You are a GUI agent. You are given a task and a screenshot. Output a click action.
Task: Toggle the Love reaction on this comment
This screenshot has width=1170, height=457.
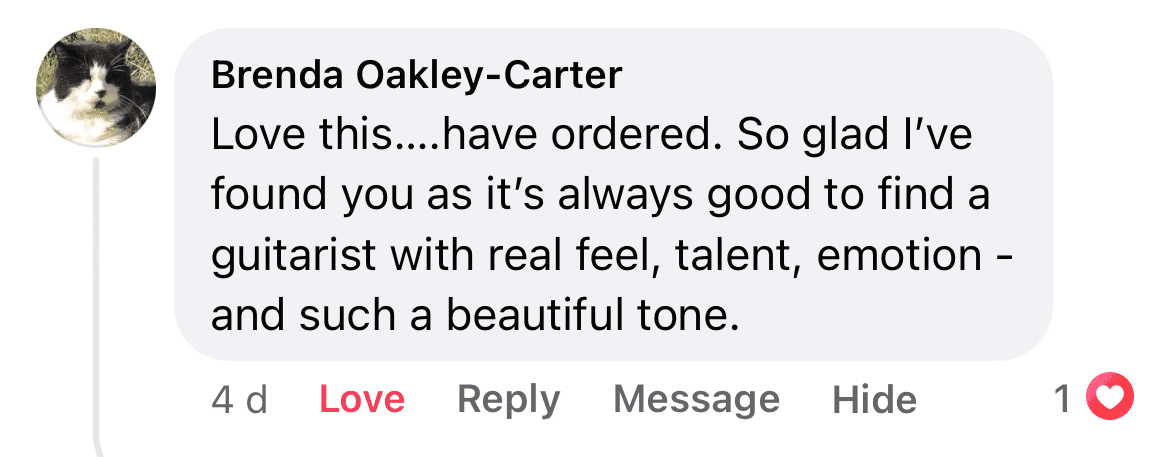pos(362,400)
